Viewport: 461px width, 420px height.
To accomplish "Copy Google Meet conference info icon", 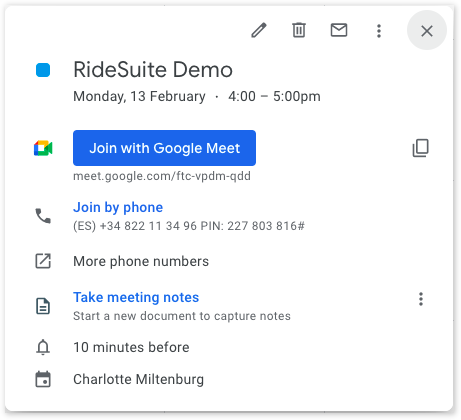I will pos(421,148).
